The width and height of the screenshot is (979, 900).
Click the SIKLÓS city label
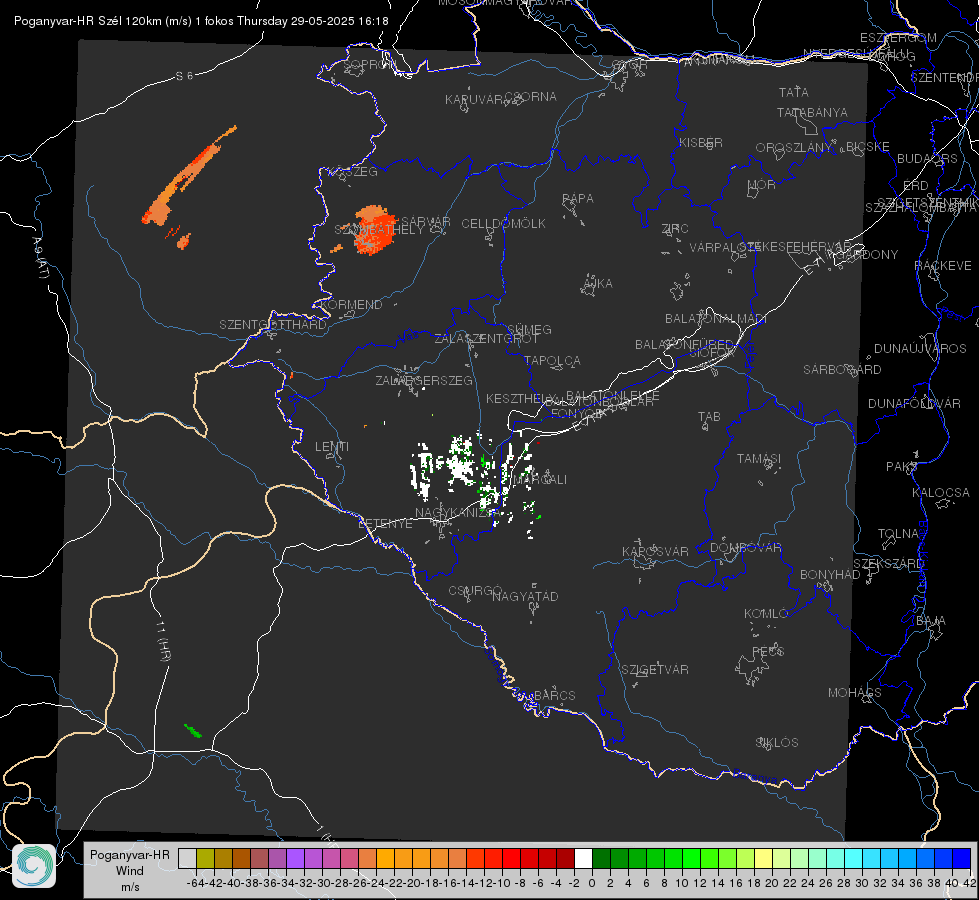777,743
